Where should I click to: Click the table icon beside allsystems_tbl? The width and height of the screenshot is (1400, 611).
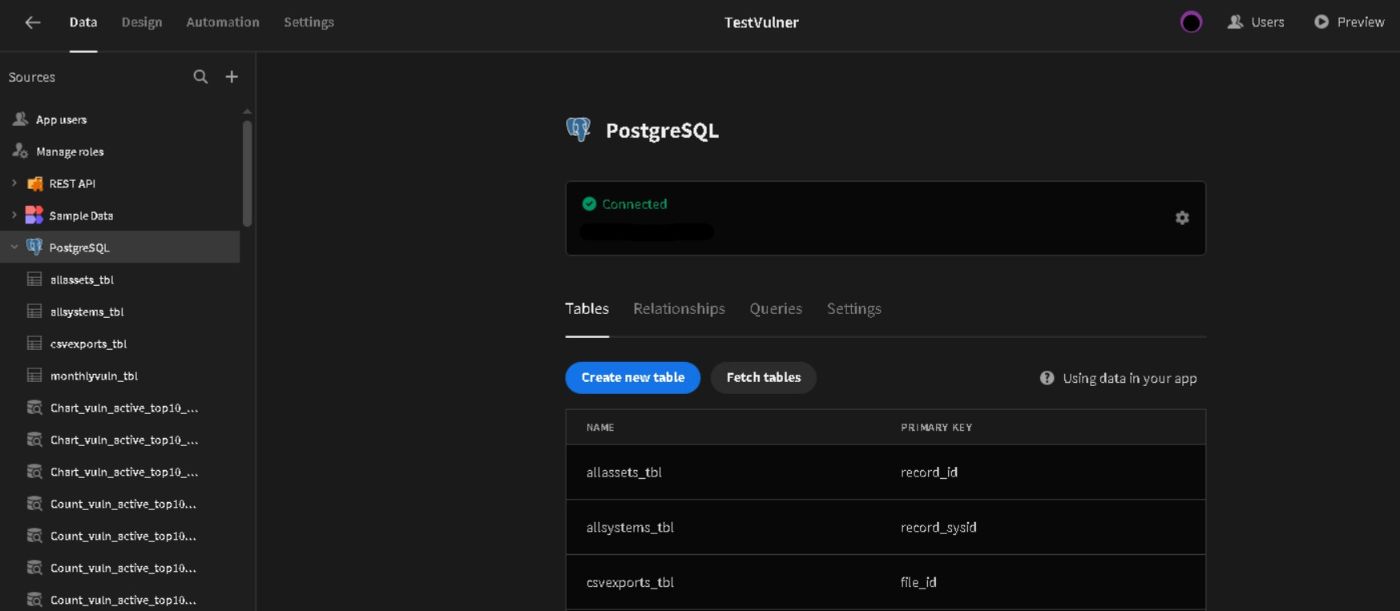(35, 312)
